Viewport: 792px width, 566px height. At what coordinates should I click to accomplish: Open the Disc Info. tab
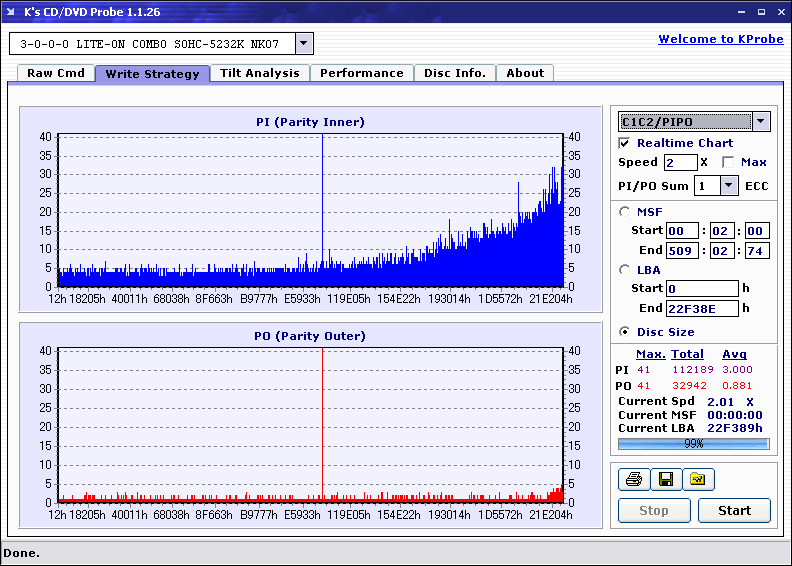click(x=454, y=73)
